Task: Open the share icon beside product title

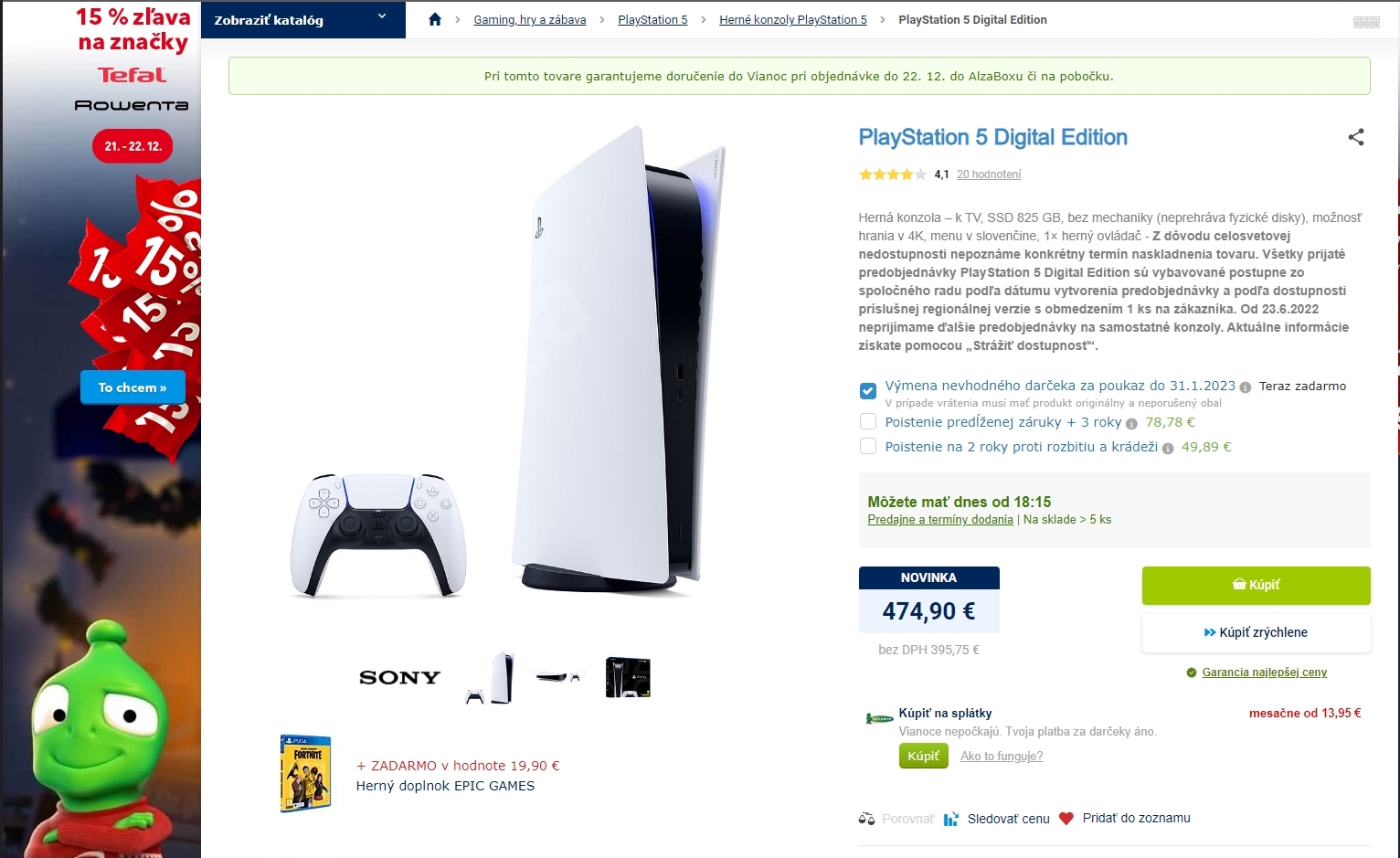Action: 1356,137
